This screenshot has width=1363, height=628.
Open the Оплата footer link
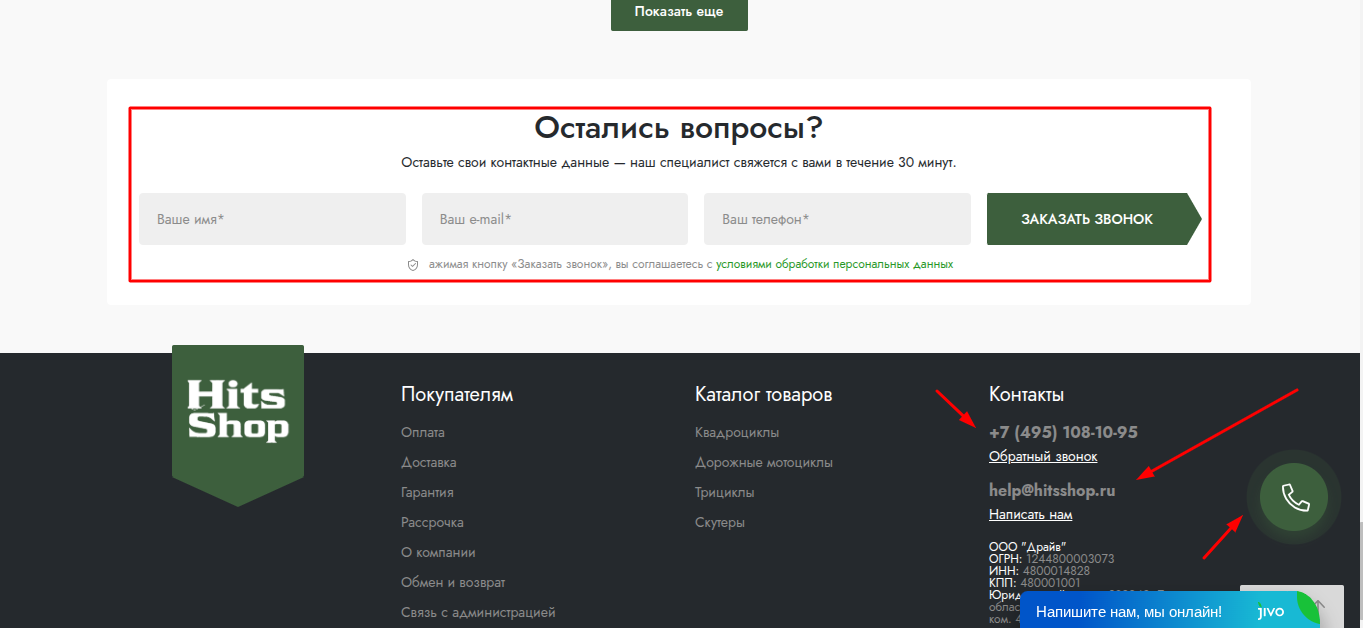423,433
